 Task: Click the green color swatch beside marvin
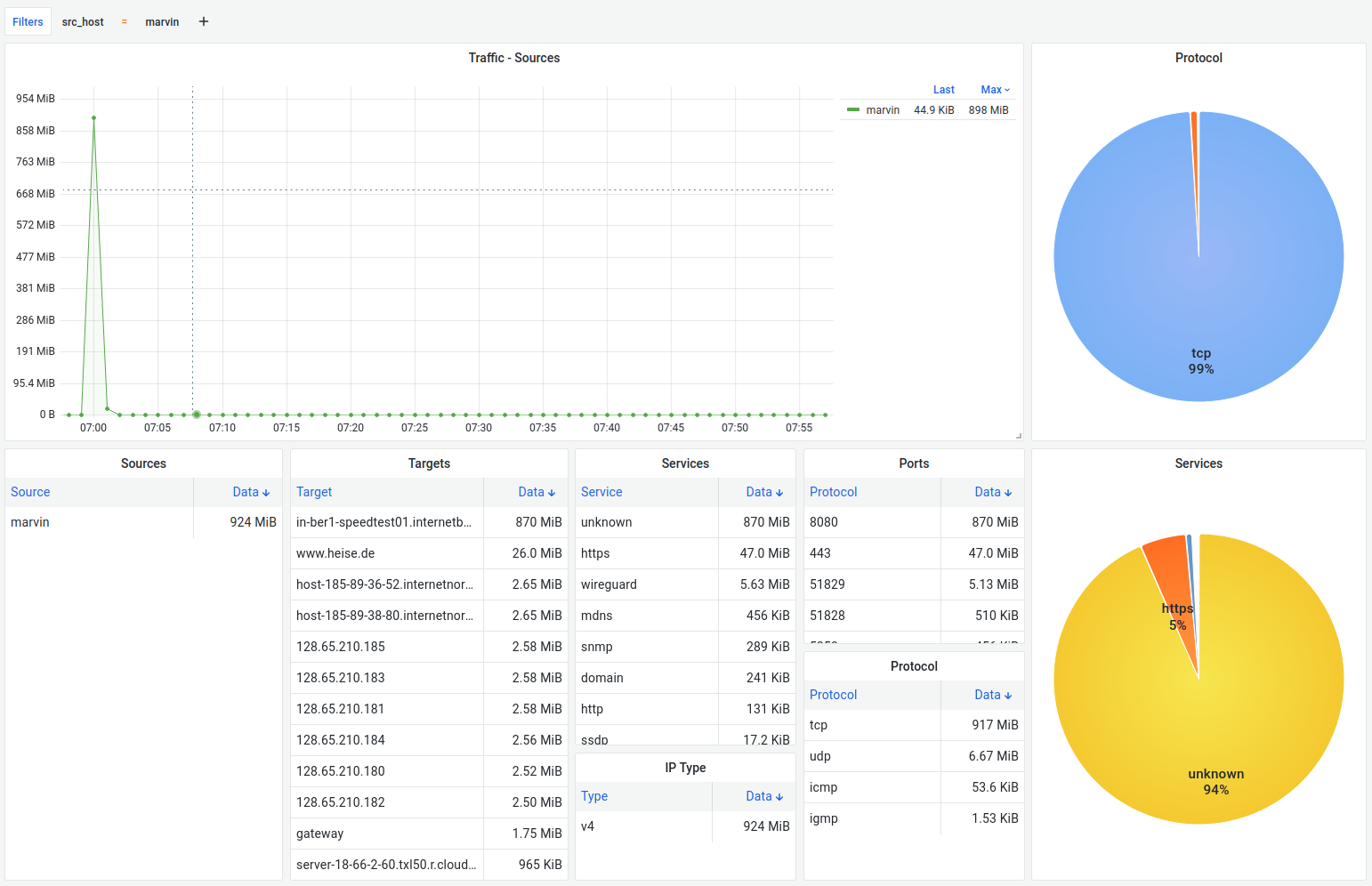[x=855, y=109]
